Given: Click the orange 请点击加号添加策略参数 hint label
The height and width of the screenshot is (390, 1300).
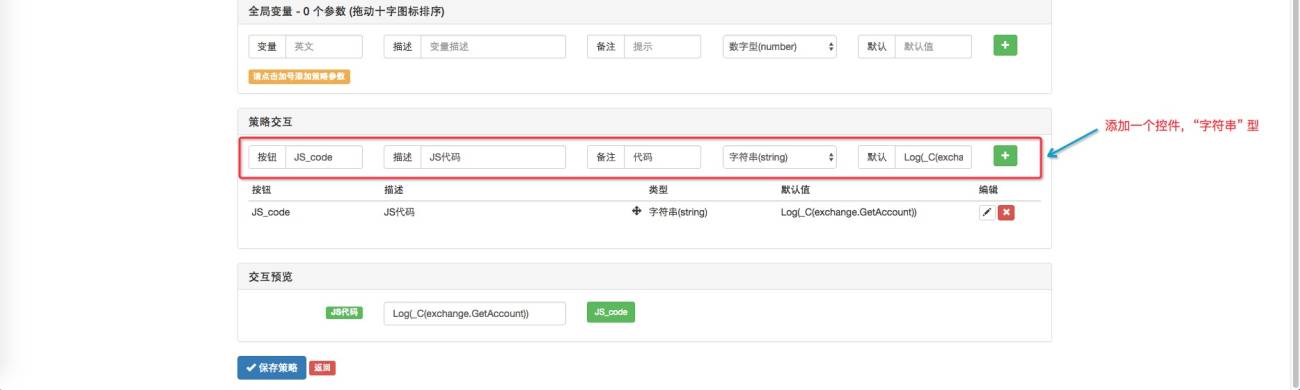Looking at the screenshot, I should click(300, 76).
